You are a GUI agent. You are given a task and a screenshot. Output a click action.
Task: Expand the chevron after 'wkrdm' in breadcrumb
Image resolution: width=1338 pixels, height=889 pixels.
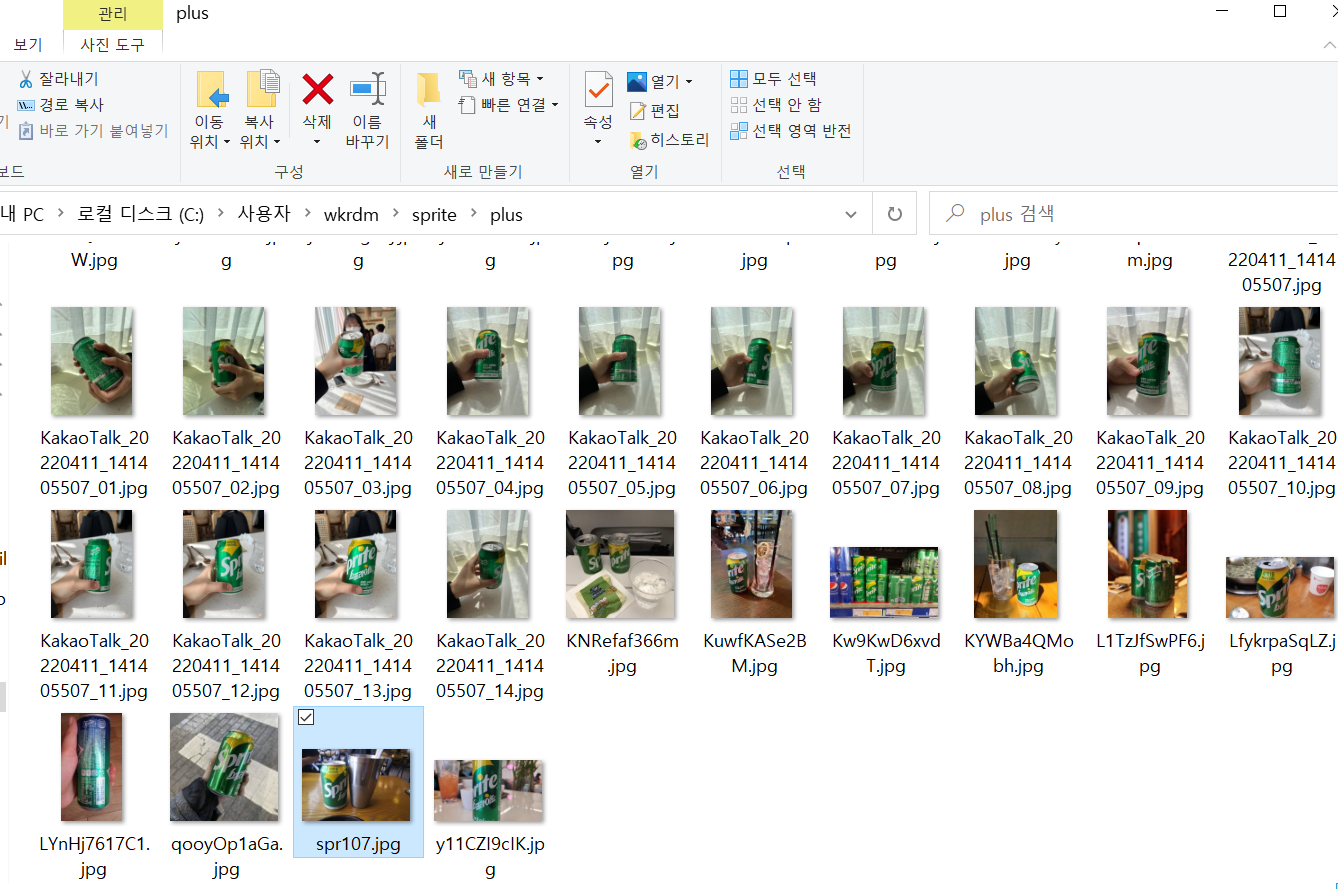click(x=395, y=214)
